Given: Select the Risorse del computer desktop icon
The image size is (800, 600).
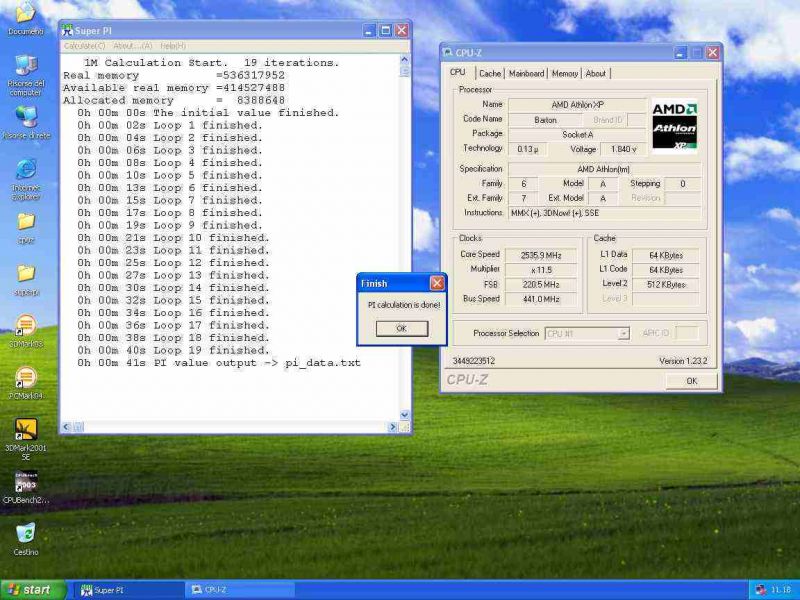Looking at the screenshot, I should pyautogui.click(x=26, y=74).
